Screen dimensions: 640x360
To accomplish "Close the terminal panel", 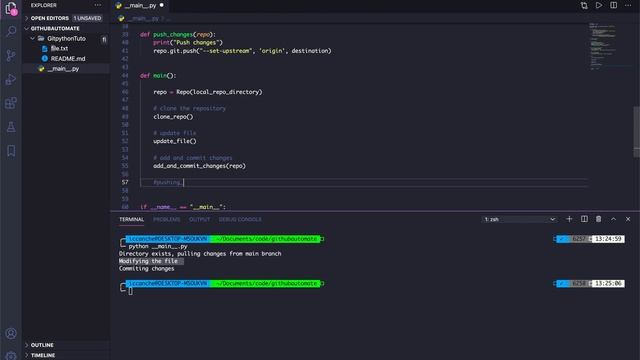I will pyautogui.click(x=628, y=219).
